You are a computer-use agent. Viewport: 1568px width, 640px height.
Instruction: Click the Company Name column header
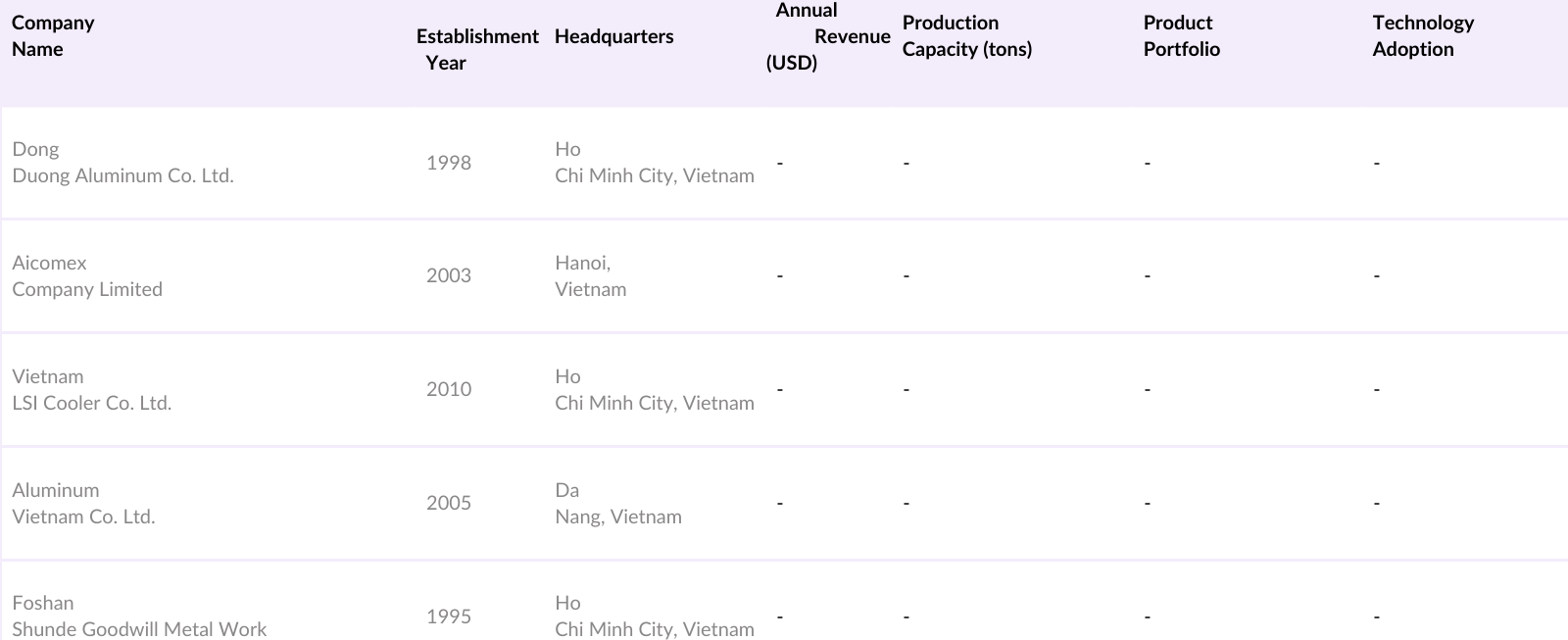[53, 36]
